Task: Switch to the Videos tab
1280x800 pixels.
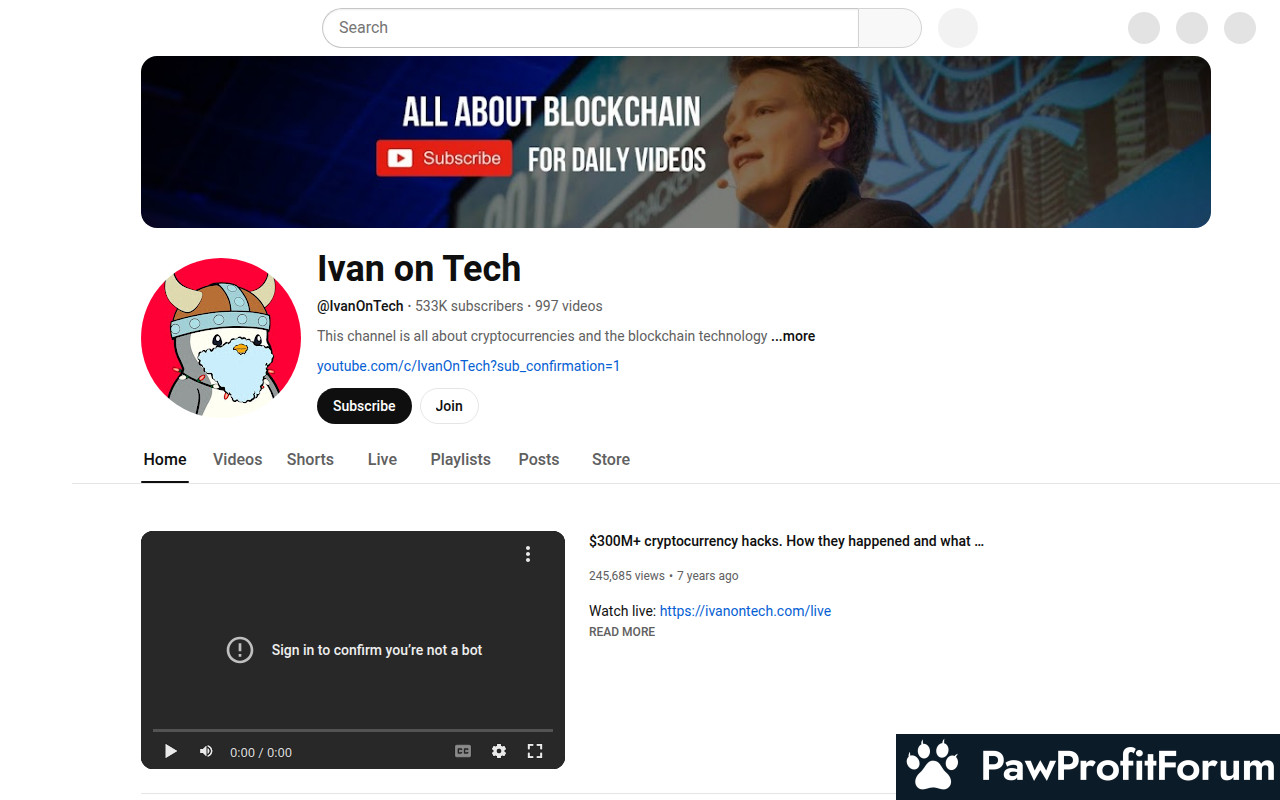Action: 237,460
